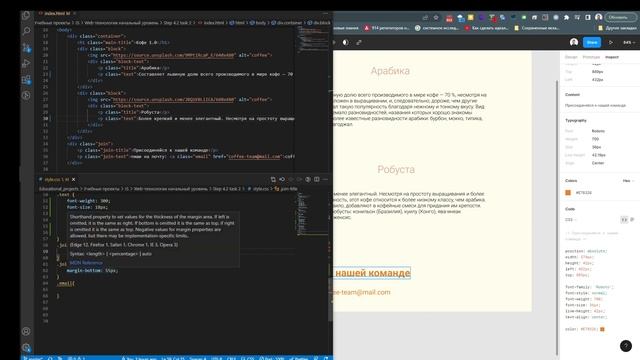Image resolution: width=640 pixels, height=360 pixels.
Task: Open the CSS code language dropdown
Action: (x=570, y=220)
